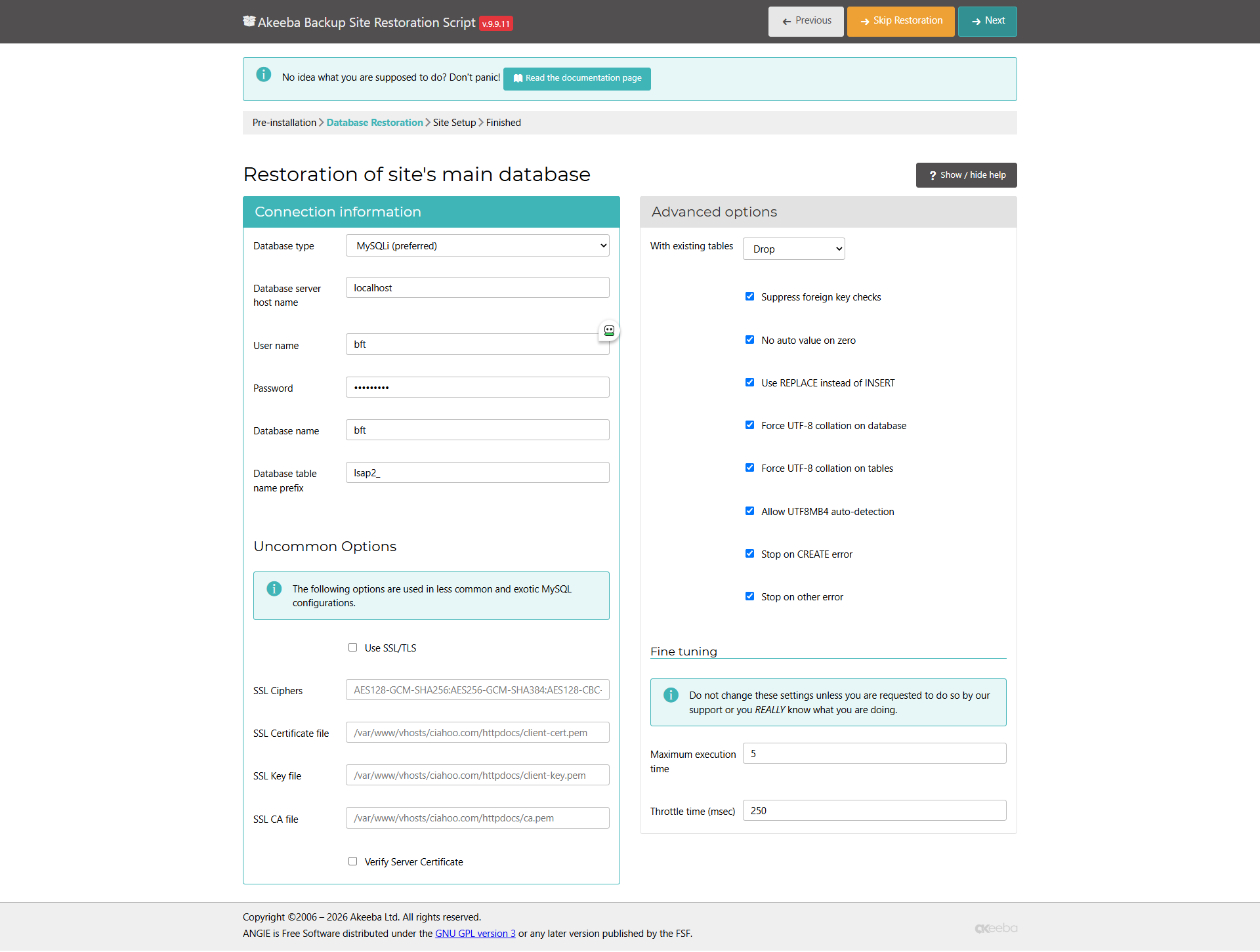
Task: Click the Database table name prefix field
Action: coord(478,473)
